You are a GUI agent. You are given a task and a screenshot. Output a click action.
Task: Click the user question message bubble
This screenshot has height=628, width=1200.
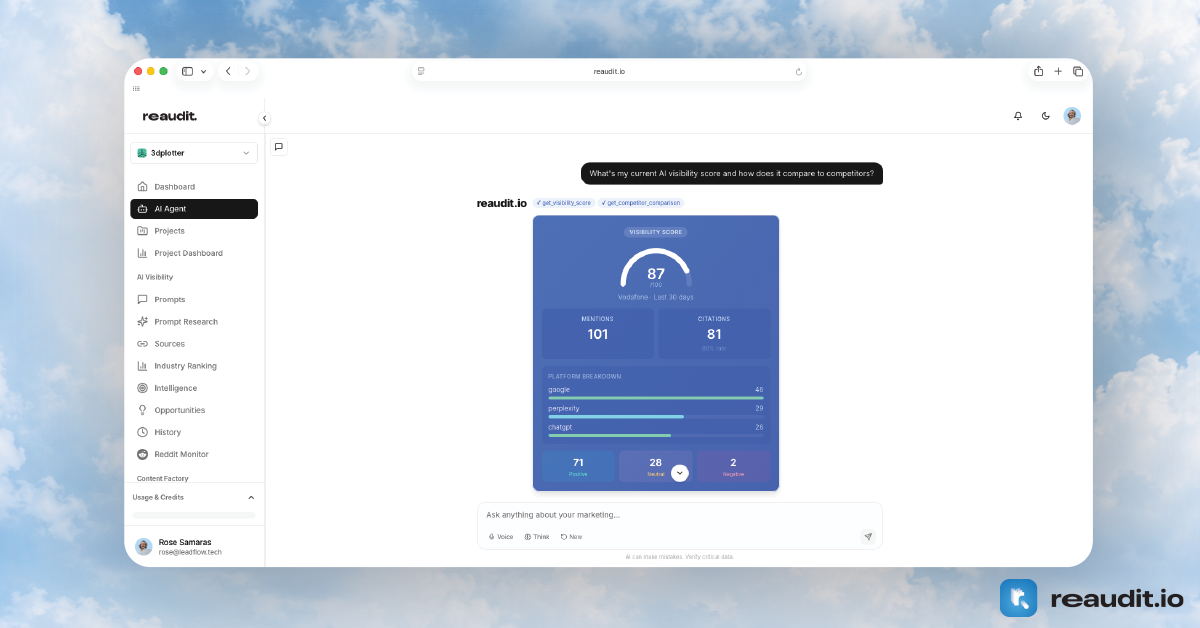[732, 173]
